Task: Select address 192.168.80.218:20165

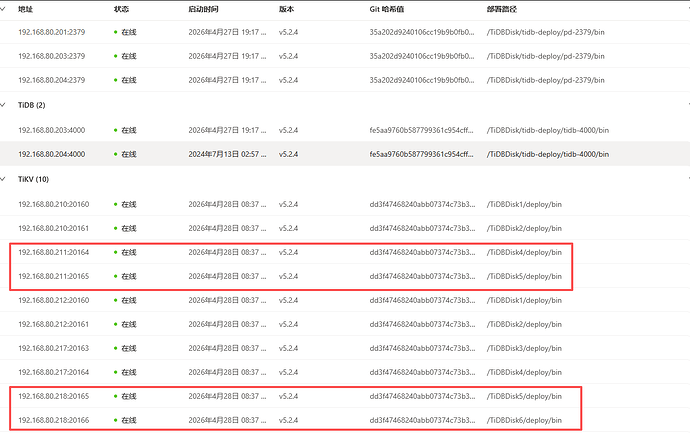Action: pos(53,396)
